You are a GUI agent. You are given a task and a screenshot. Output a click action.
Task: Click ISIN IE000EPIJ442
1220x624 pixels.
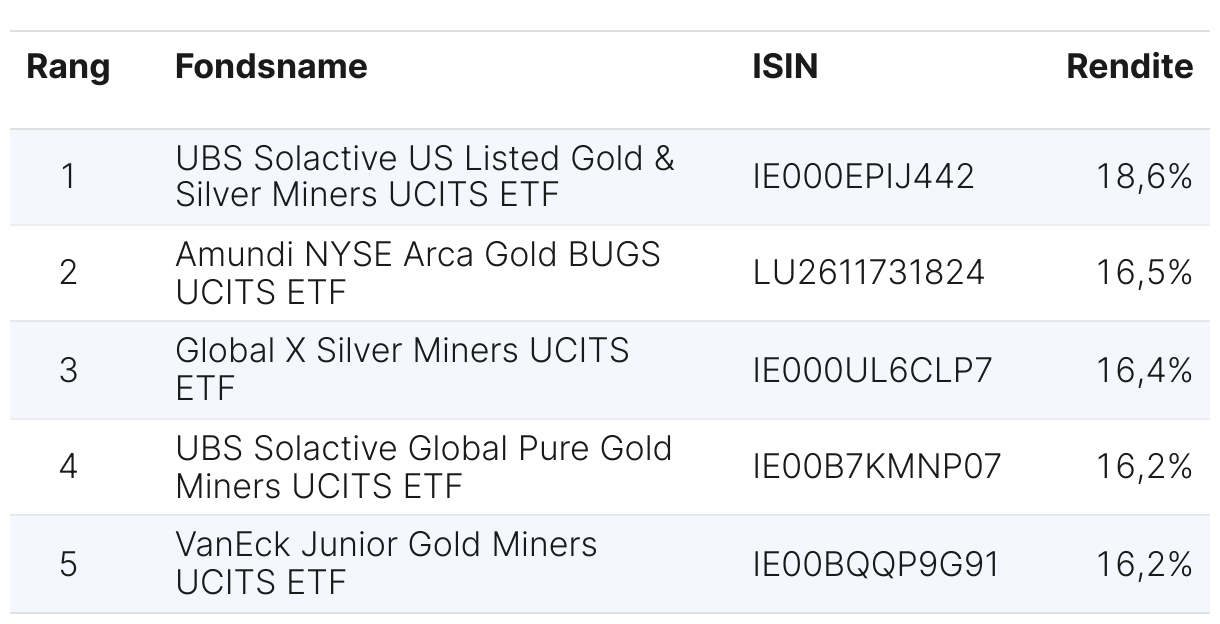coord(863,177)
